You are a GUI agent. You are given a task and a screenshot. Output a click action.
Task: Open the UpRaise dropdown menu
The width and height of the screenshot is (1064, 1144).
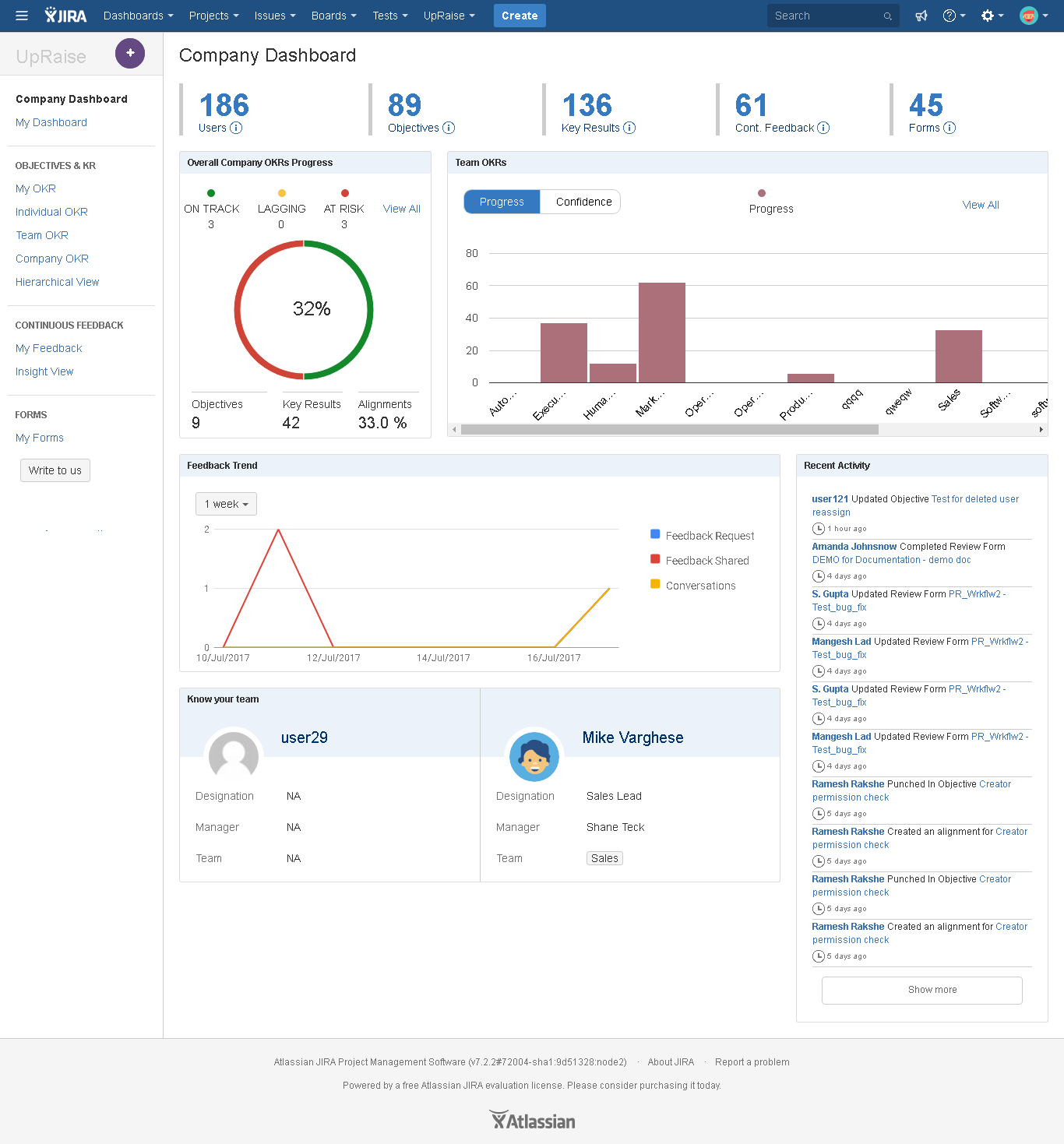tap(449, 16)
